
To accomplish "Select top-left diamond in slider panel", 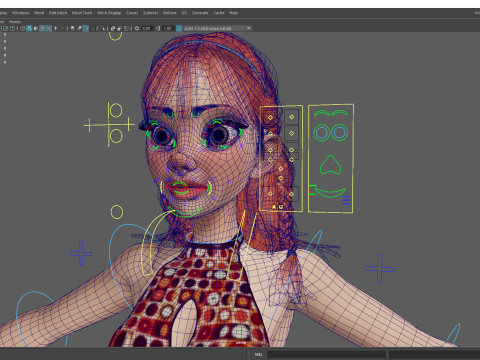I will tap(270, 117).
